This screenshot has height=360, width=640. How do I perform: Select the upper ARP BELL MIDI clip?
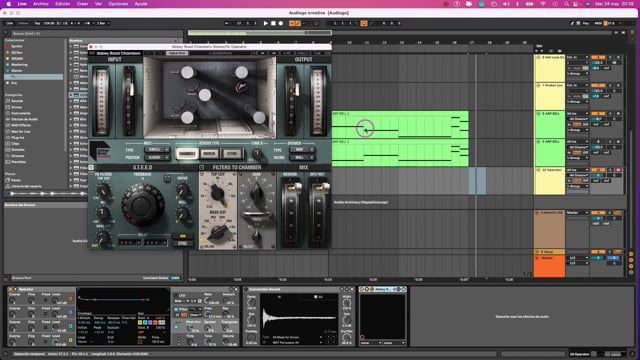tap(400, 124)
